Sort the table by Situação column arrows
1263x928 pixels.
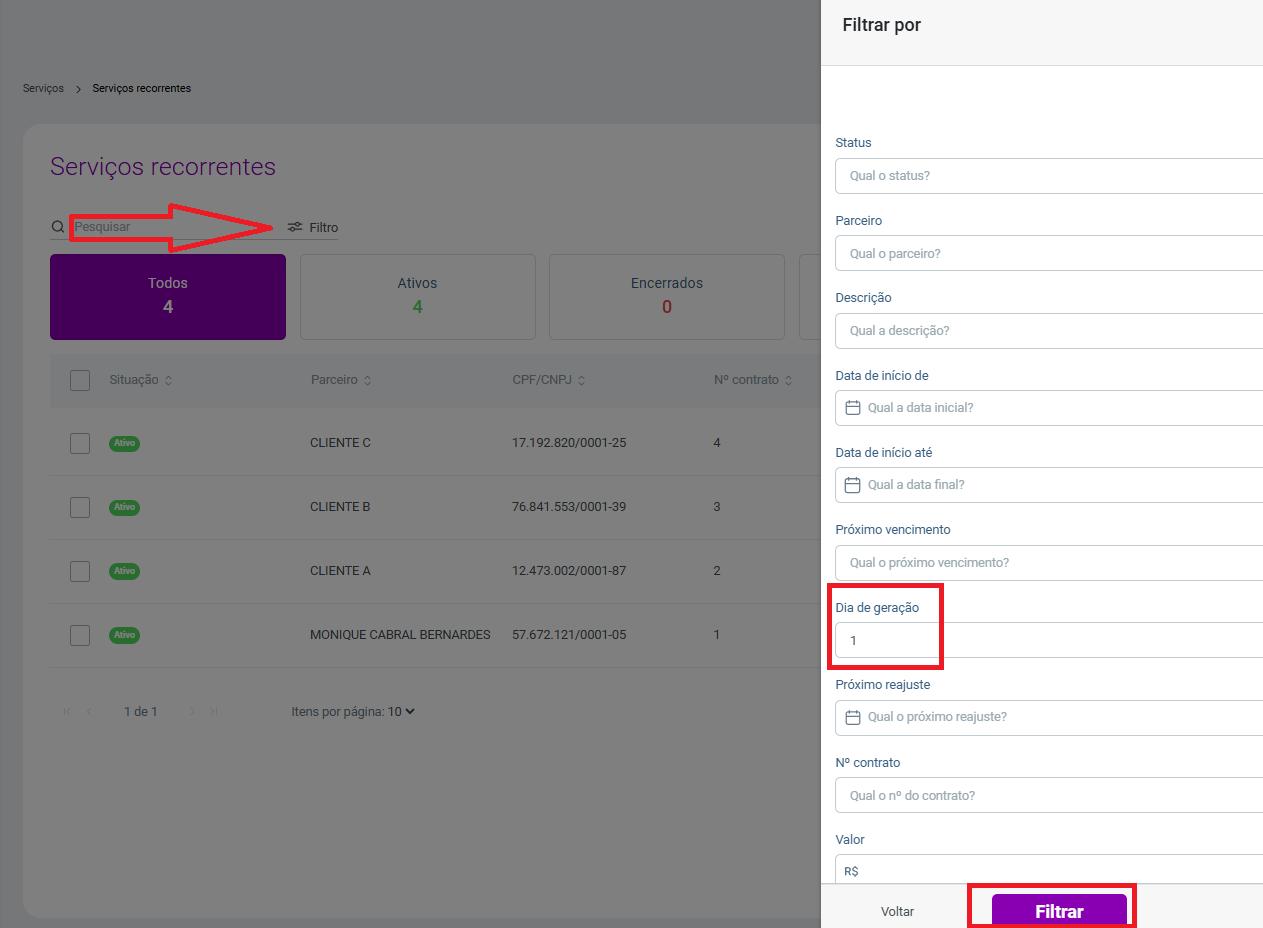click(168, 380)
